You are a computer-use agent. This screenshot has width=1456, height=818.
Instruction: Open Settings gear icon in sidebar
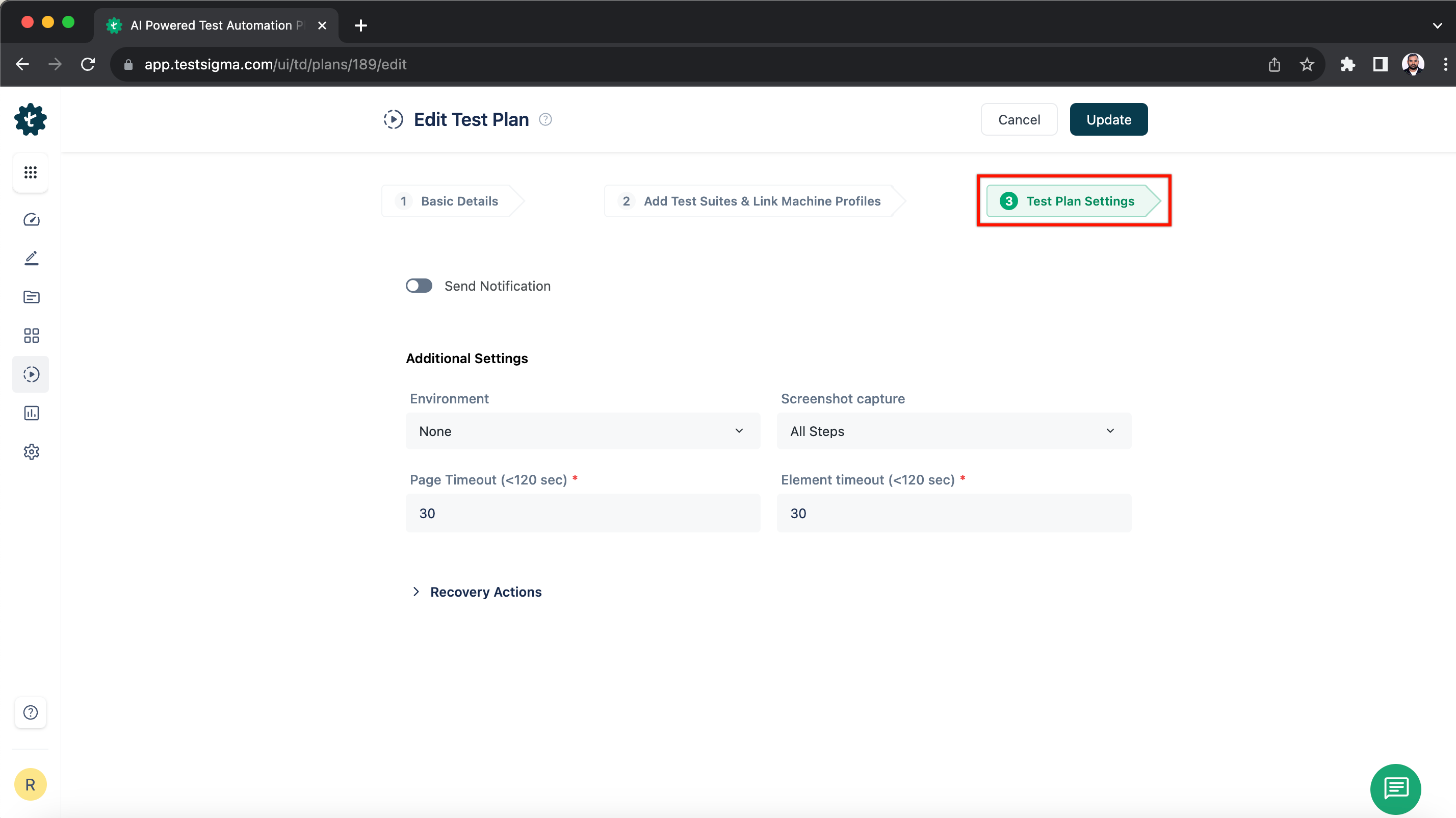(31, 452)
